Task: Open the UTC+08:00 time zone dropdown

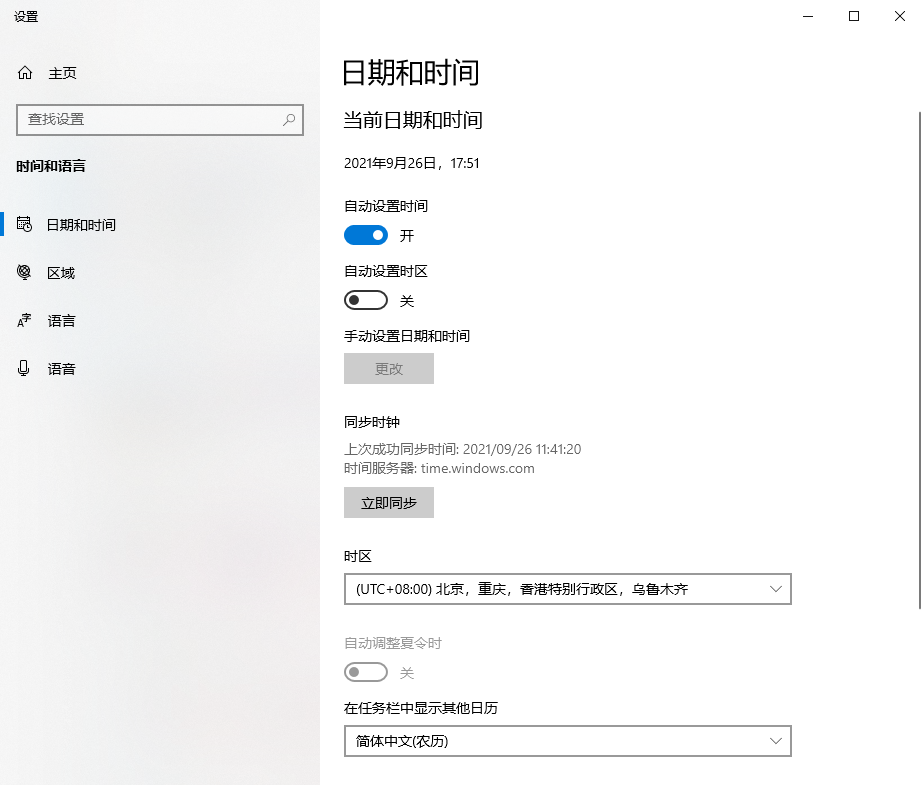Action: 567,589
